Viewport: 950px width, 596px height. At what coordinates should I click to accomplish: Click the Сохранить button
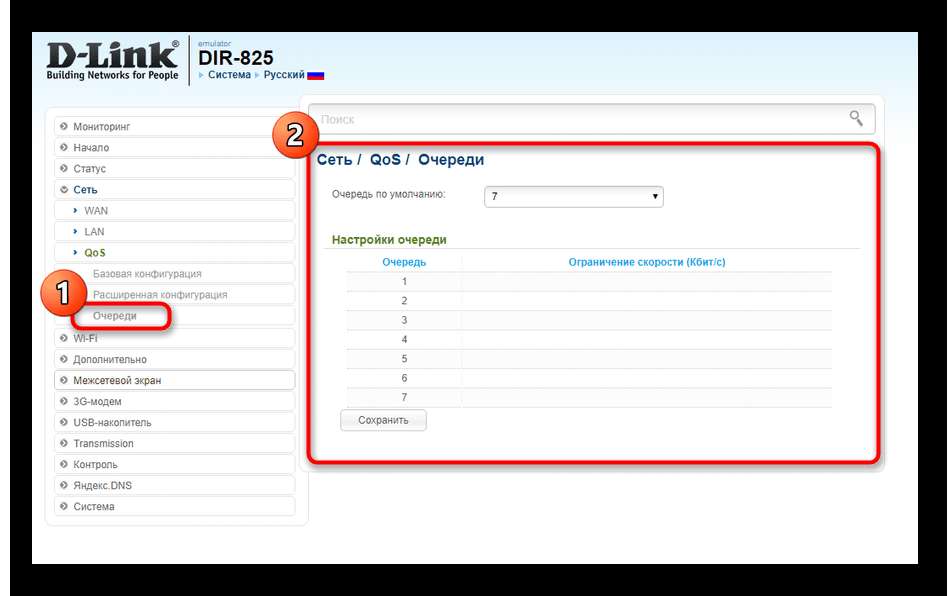383,420
